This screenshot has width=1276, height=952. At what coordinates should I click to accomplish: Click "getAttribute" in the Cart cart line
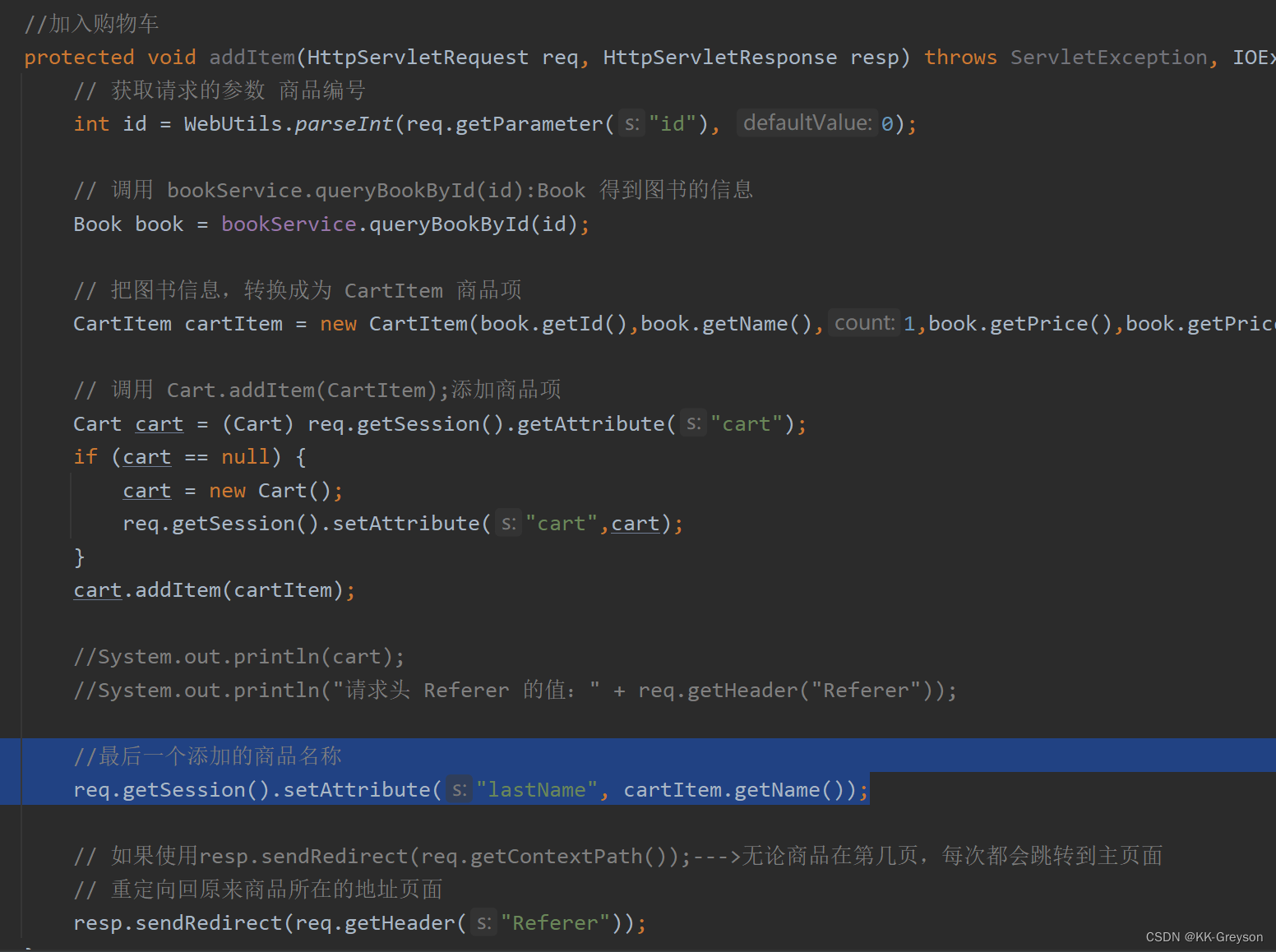click(x=591, y=424)
